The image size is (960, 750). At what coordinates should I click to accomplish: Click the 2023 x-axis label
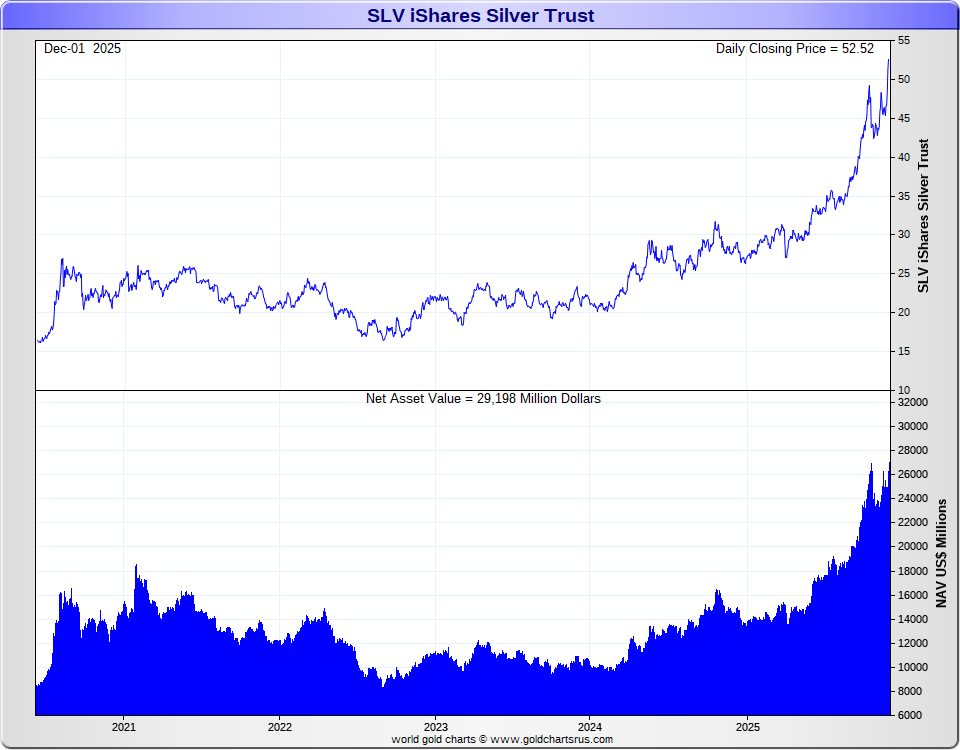[436, 727]
